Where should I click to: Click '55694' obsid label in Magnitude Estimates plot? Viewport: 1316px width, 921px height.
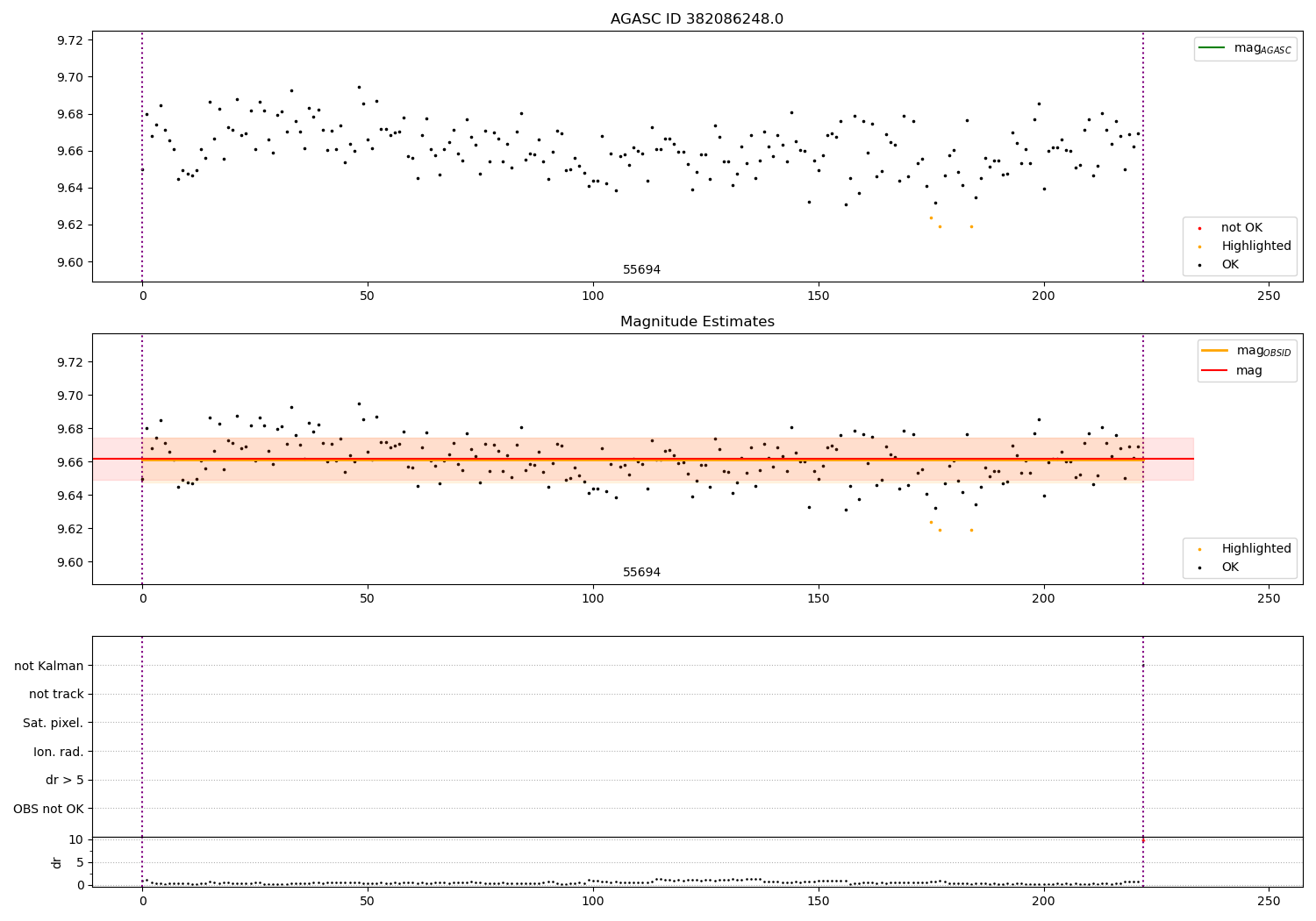[x=641, y=573]
